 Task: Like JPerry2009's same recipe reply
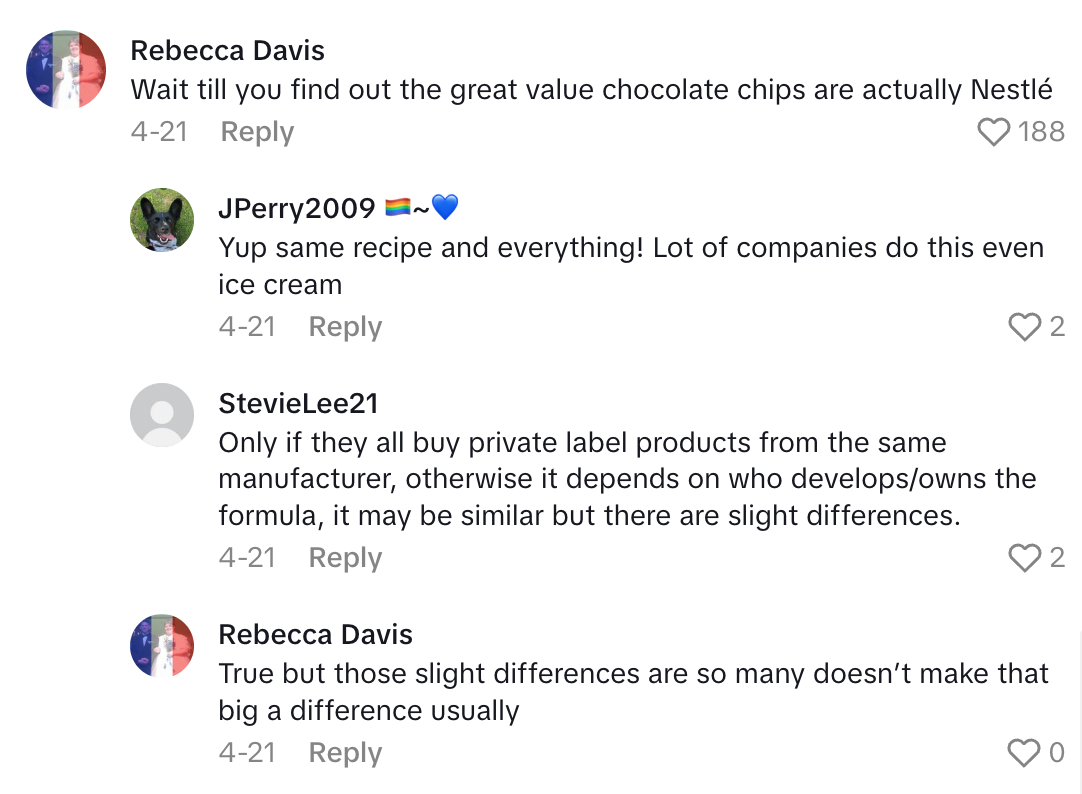coord(1024,327)
